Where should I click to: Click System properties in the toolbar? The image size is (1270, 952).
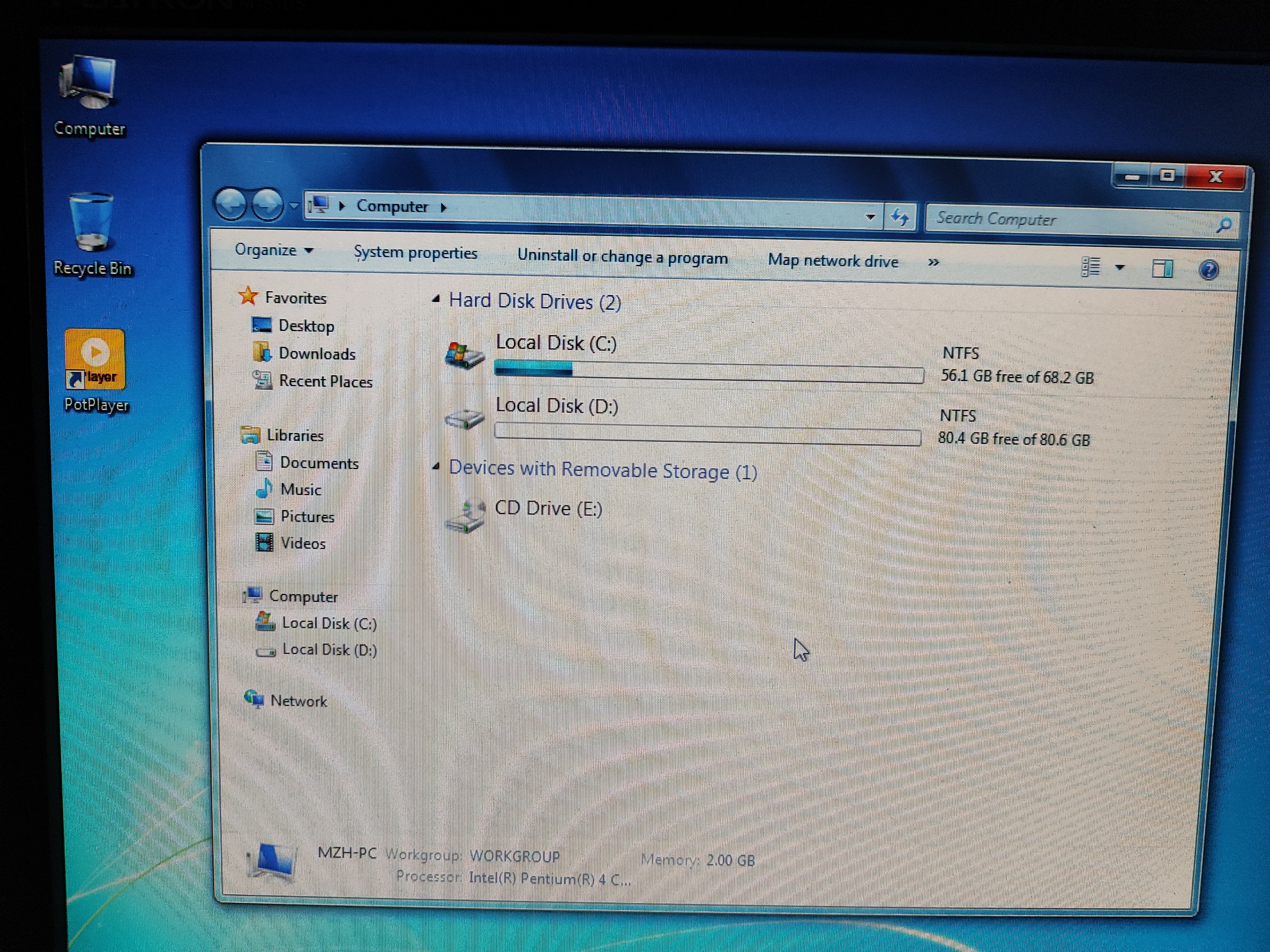coord(415,252)
